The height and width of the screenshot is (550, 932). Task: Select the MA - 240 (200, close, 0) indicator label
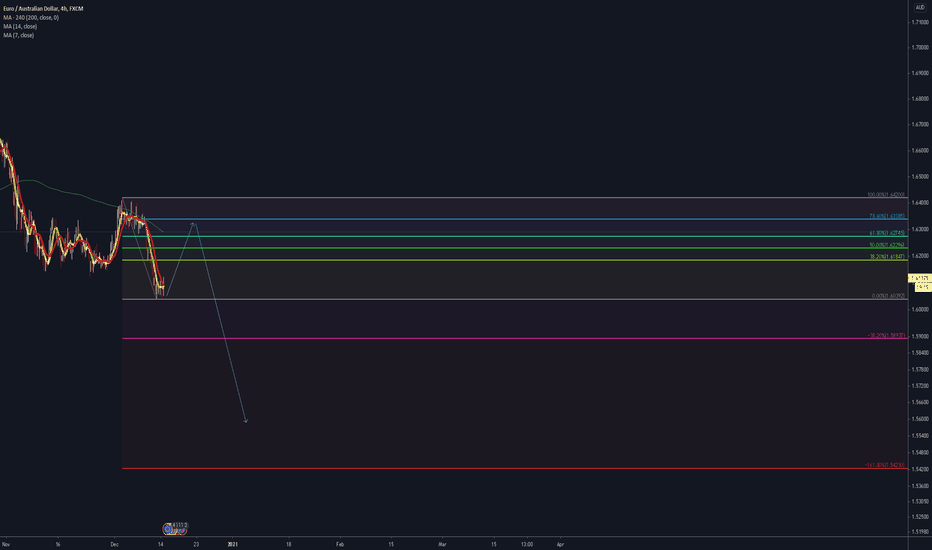pyautogui.click(x=31, y=18)
